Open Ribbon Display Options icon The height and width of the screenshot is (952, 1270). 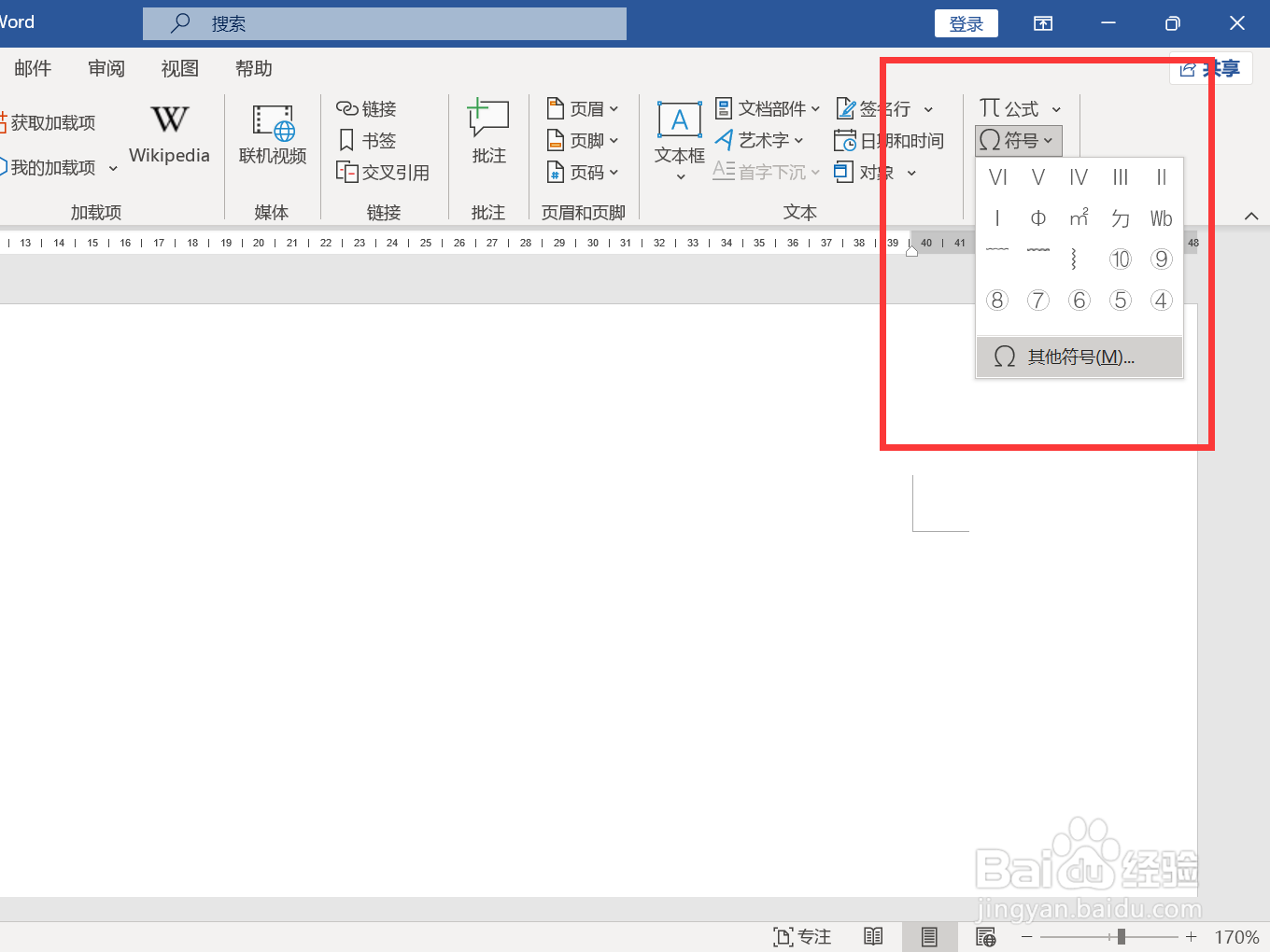click(x=1043, y=24)
